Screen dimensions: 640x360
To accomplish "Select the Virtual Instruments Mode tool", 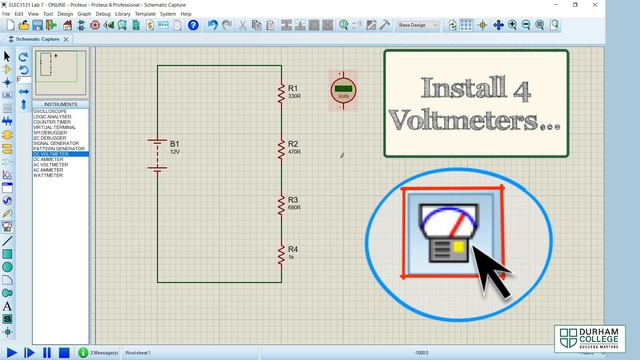I will (x=7, y=227).
